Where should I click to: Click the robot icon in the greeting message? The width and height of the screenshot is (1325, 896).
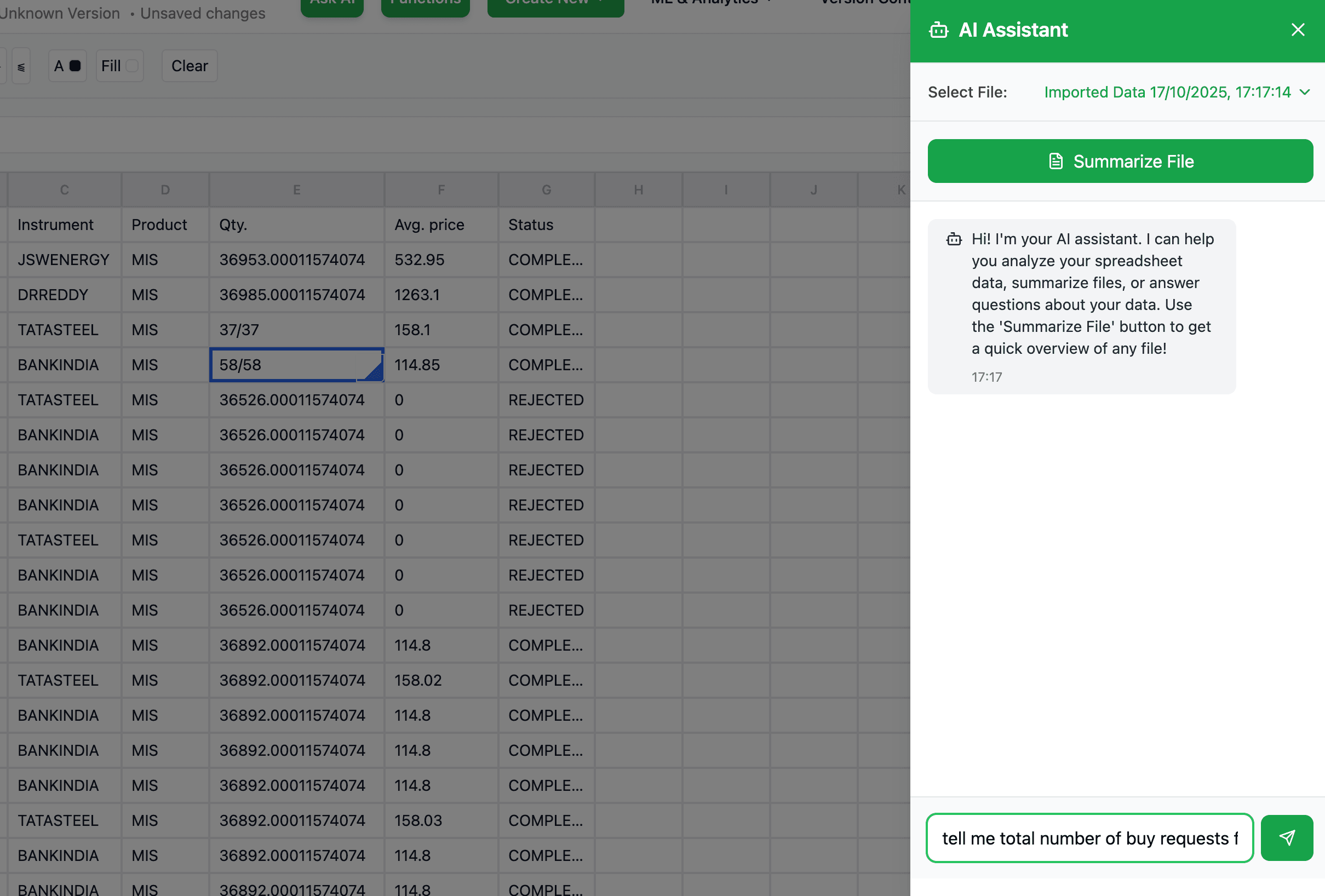pos(954,239)
